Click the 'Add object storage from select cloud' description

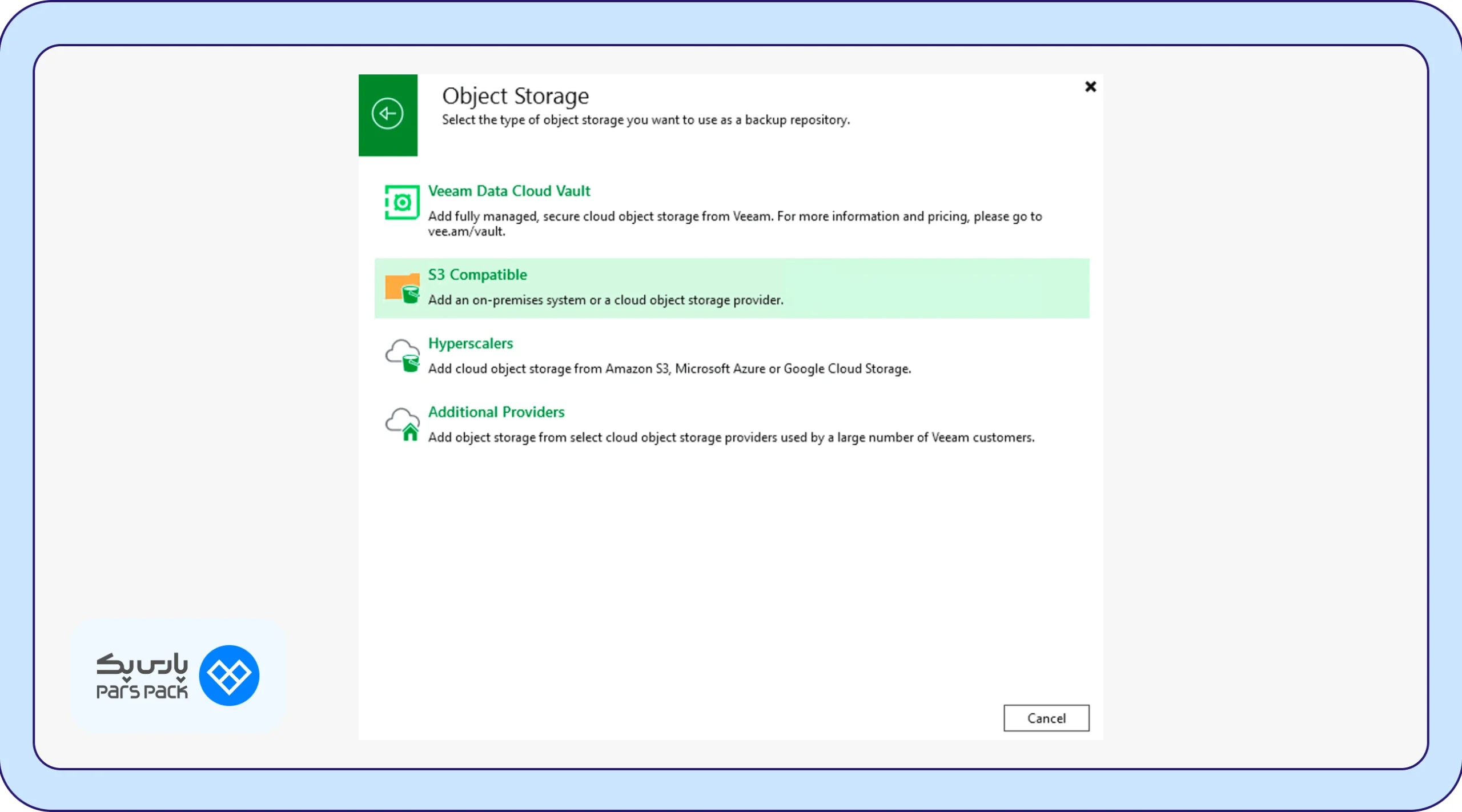click(731, 437)
